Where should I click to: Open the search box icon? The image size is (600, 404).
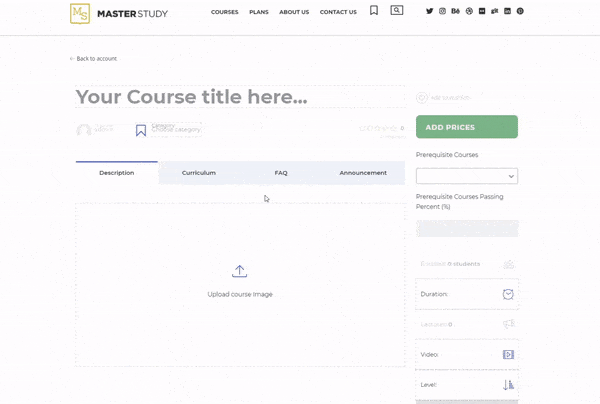pyautogui.click(x=397, y=10)
